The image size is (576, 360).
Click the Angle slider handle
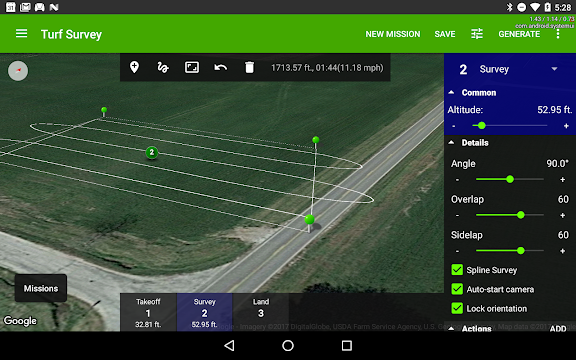(x=510, y=179)
